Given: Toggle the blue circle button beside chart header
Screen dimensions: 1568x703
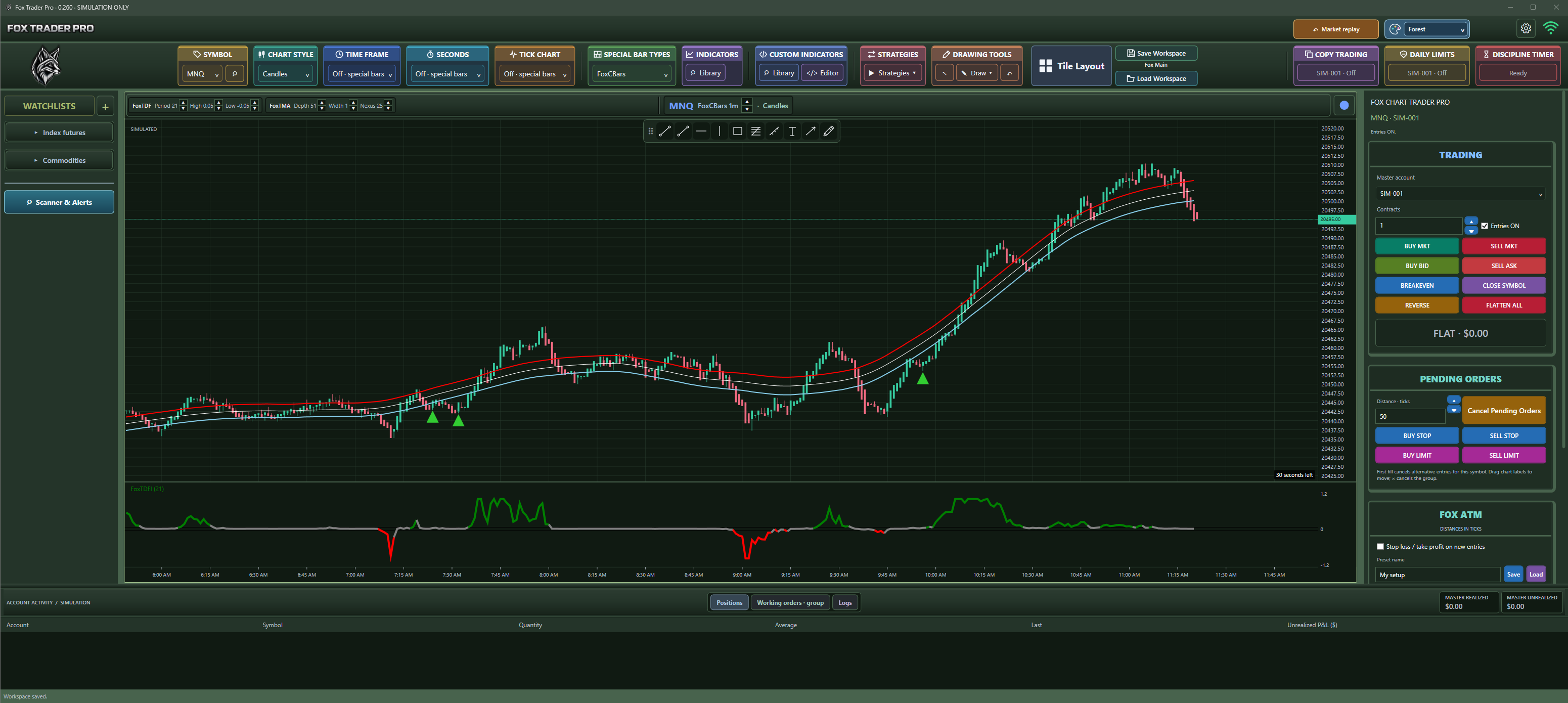Looking at the screenshot, I should (x=1344, y=106).
